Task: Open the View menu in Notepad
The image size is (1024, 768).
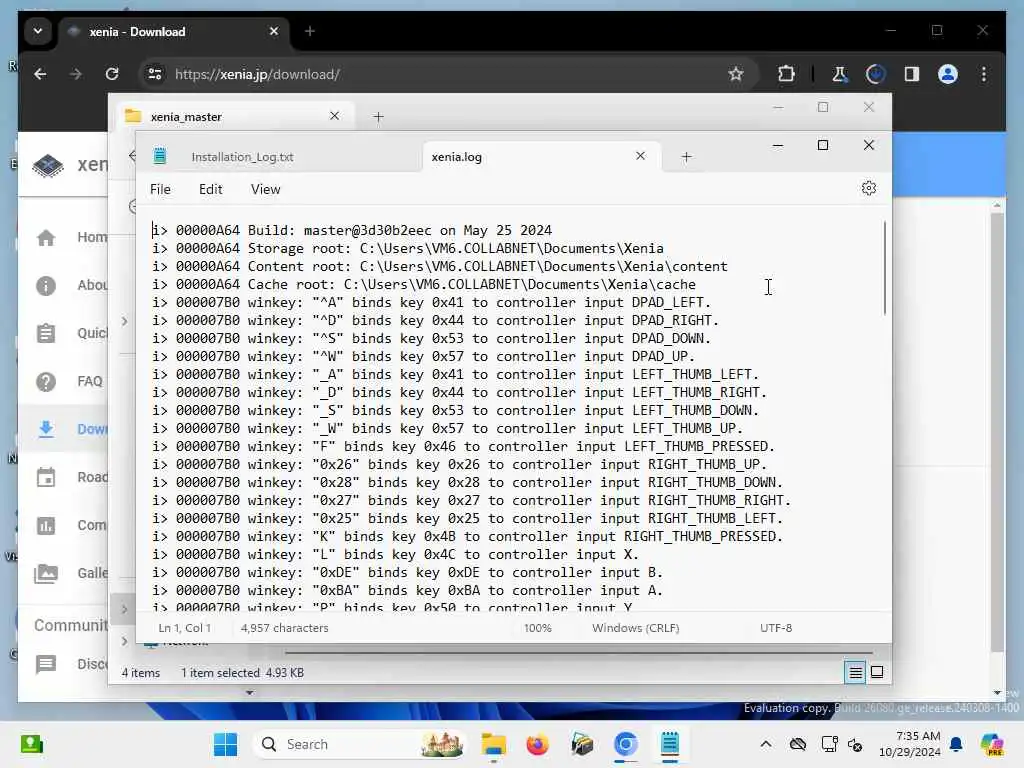Action: tap(265, 189)
